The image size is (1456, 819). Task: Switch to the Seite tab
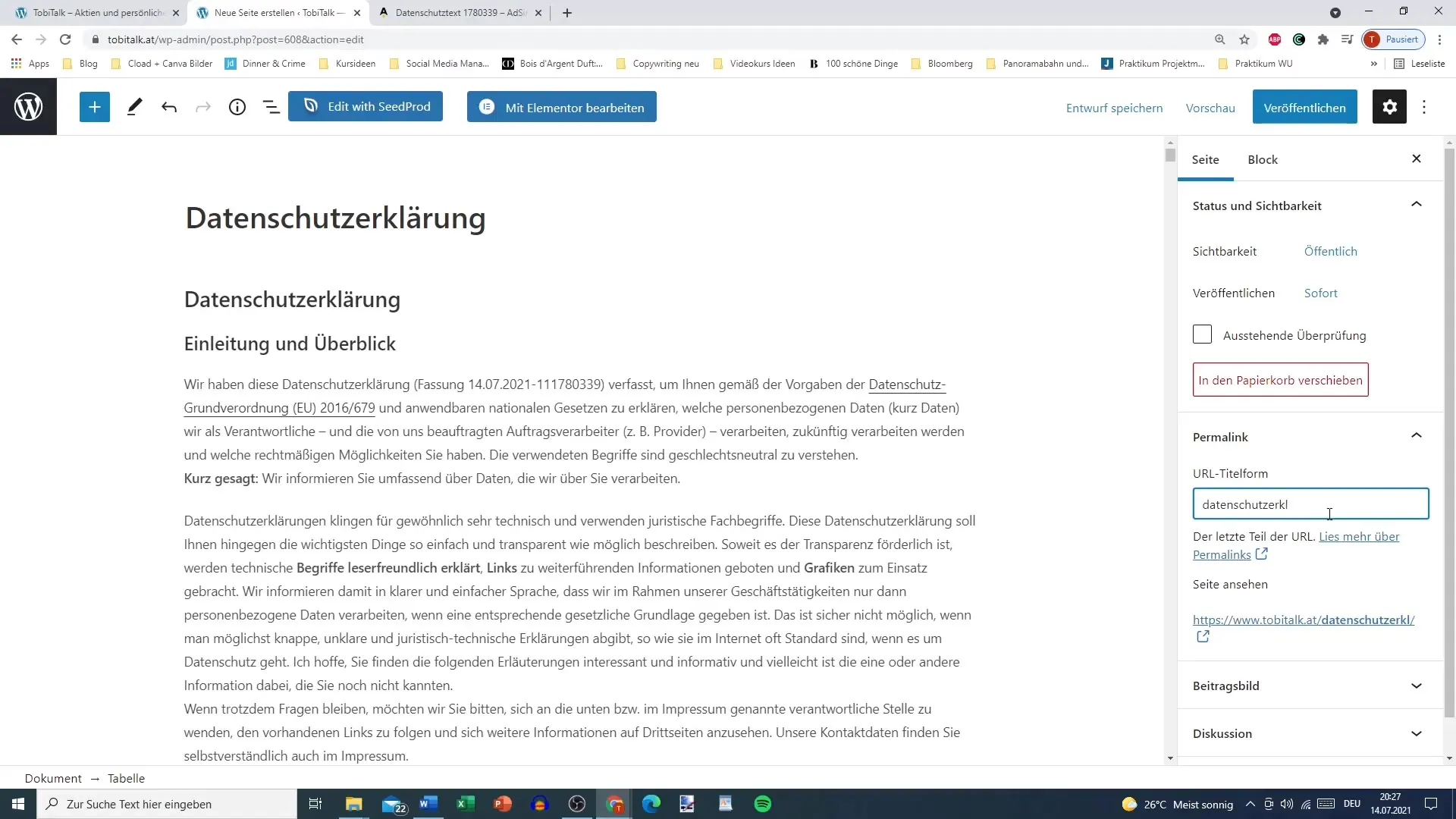pos(1206,159)
